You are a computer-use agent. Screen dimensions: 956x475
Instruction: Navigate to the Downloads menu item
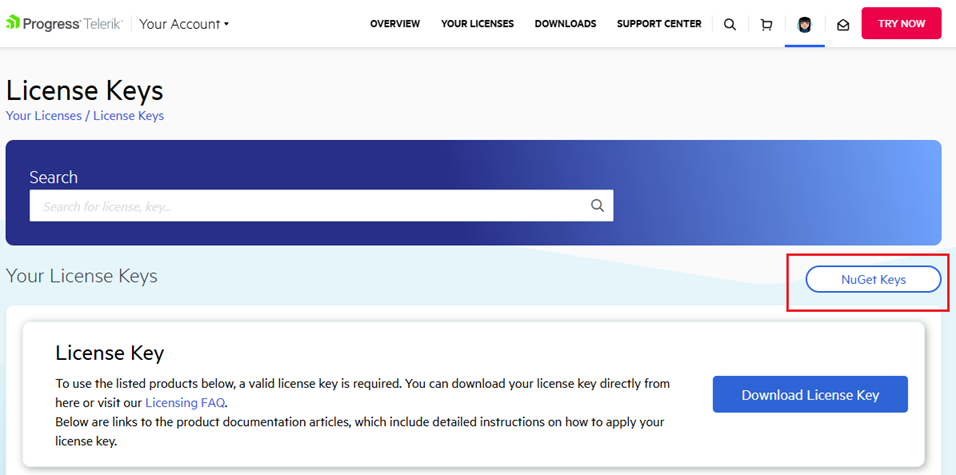(x=565, y=24)
